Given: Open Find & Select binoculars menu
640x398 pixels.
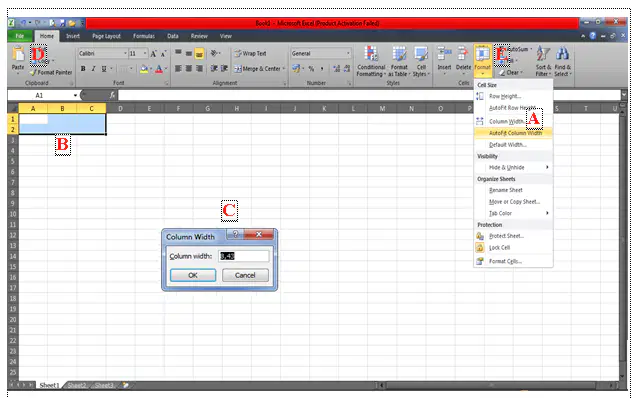Looking at the screenshot, I should pyautogui.click(x=562, y=61).
